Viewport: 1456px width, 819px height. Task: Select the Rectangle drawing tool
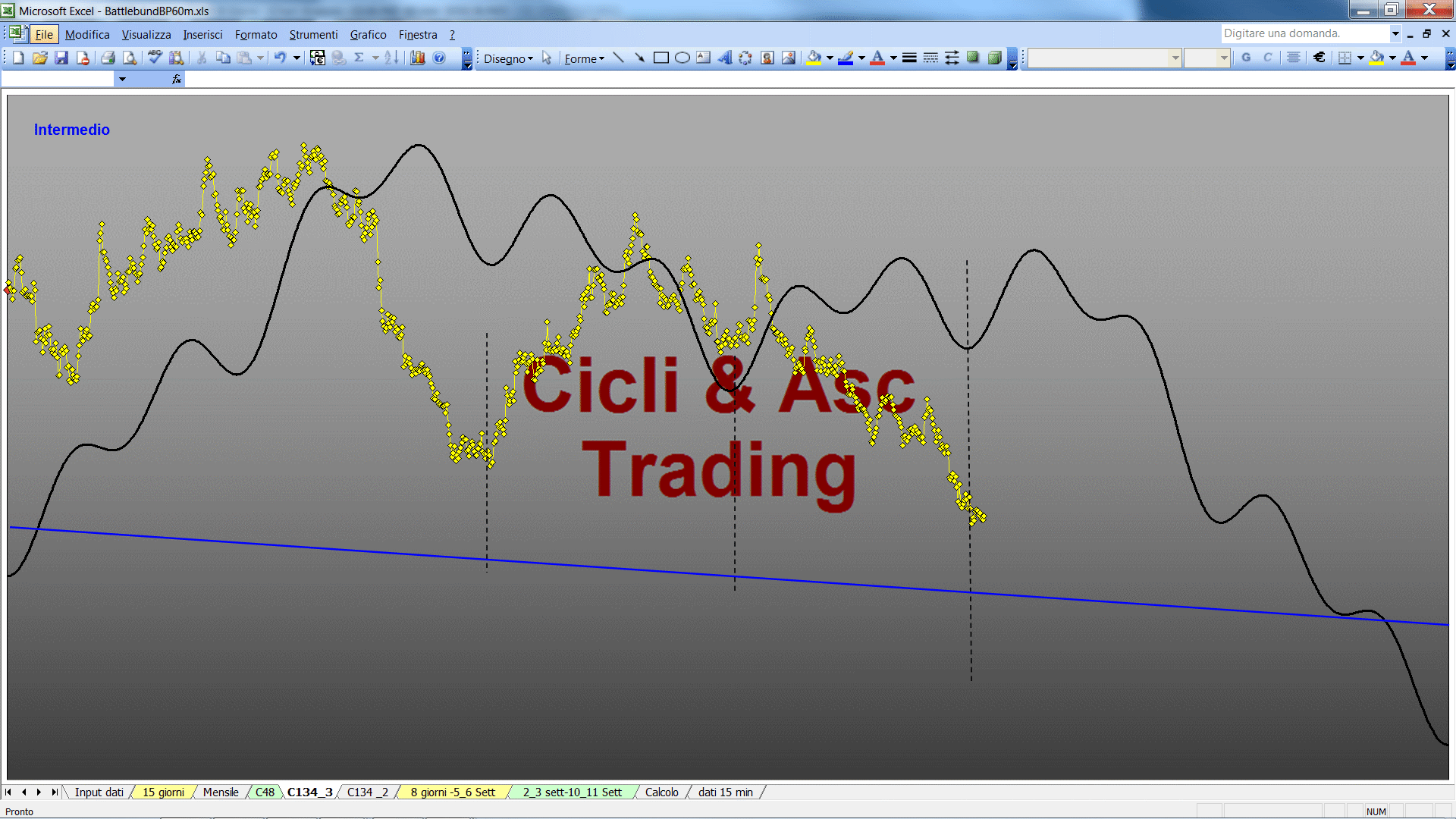pos(661,58)
